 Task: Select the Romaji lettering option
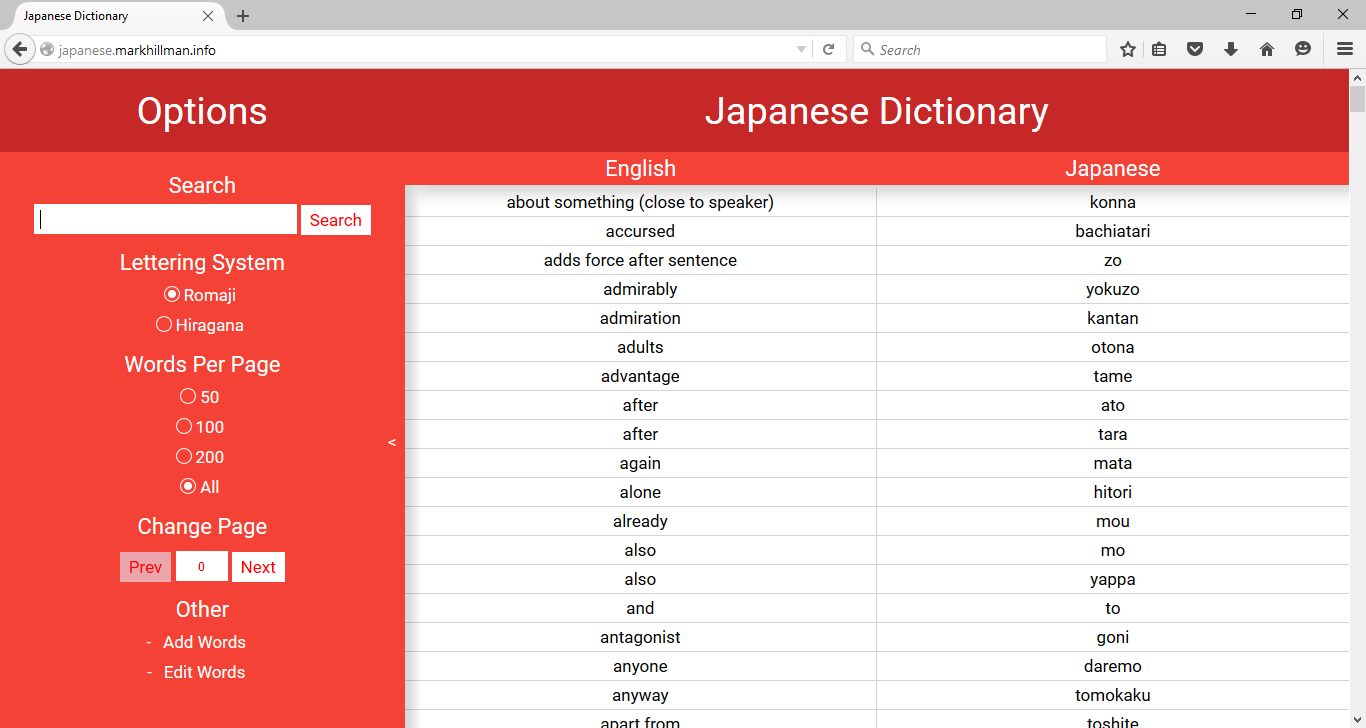click(x=172, y=295)
